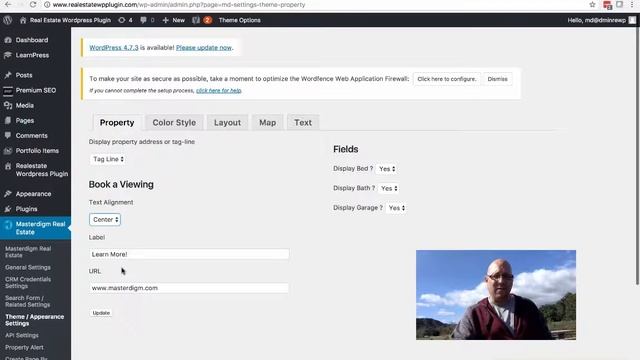Click the Plugins icon in sidebar

point(8,209)
